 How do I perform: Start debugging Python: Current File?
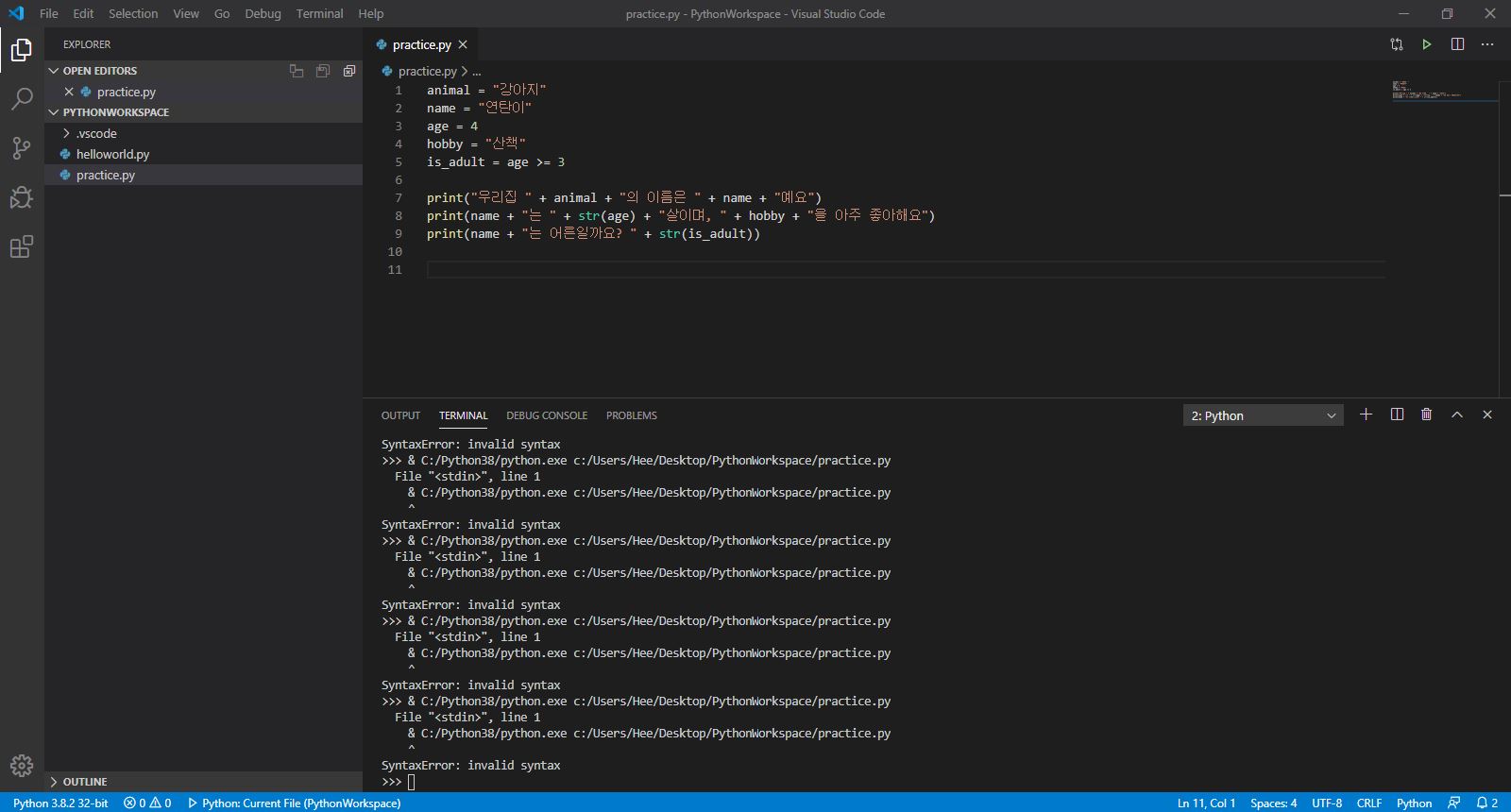[294, 803]
